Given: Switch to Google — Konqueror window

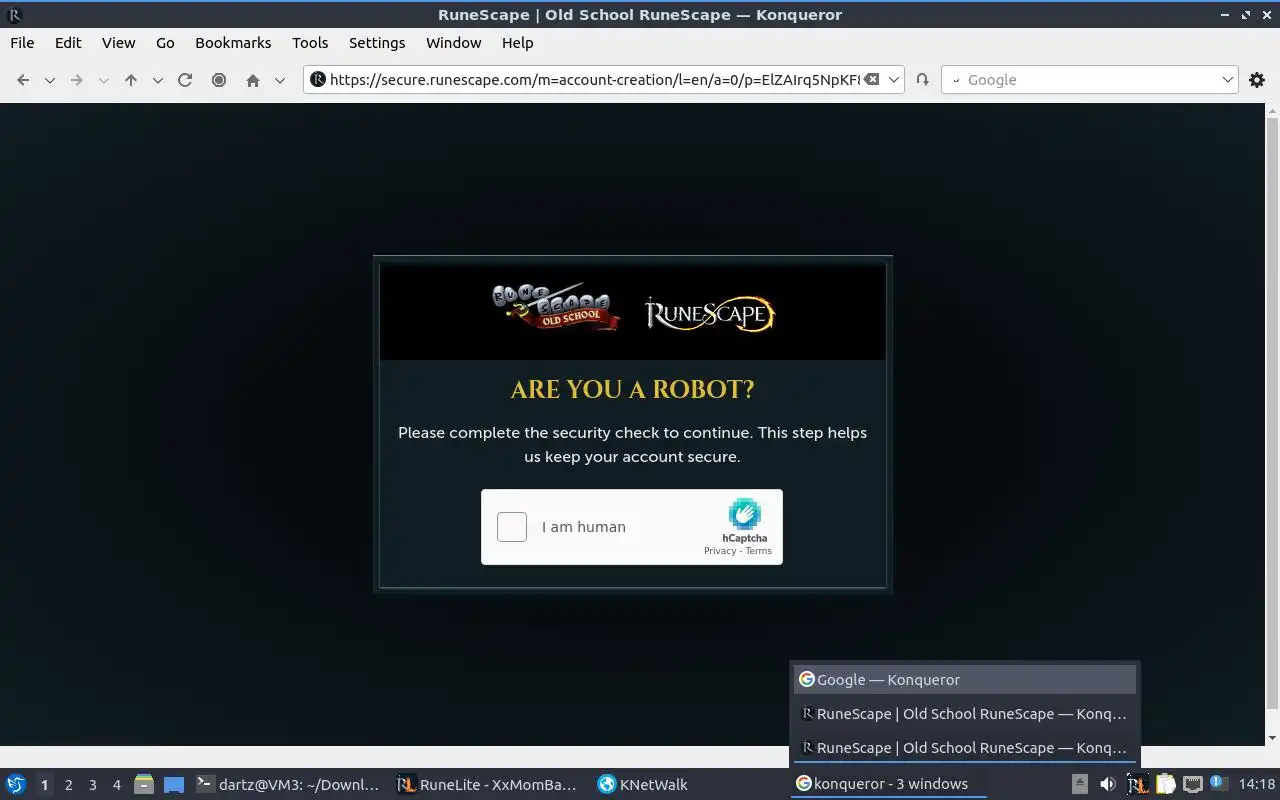Looking at the screenshot, I should pos(965,680).
